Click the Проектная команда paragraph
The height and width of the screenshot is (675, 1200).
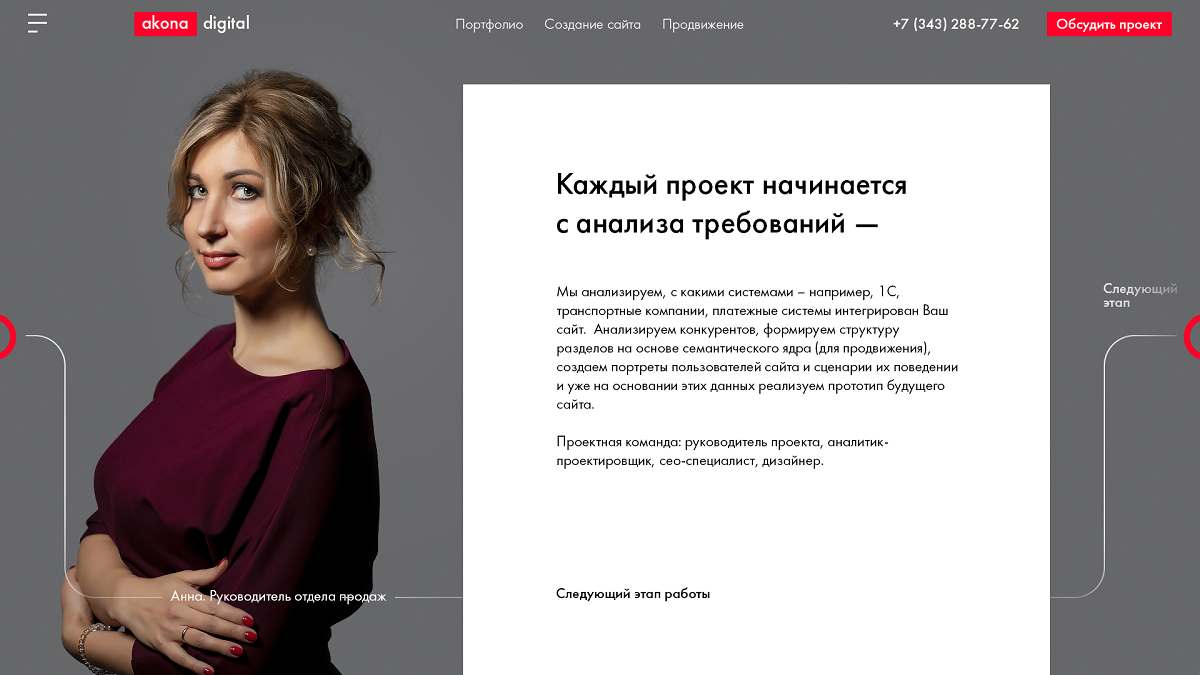pyautogui.click(x=723, y=451)
